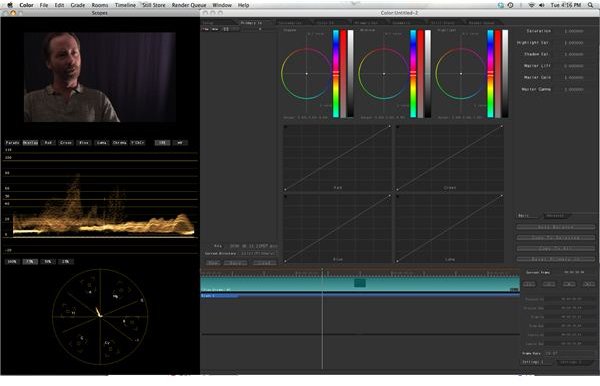Show only the Green waveform channel
Image resolution: width=600 pixels, height=386 pixels.
click(66, 143)
